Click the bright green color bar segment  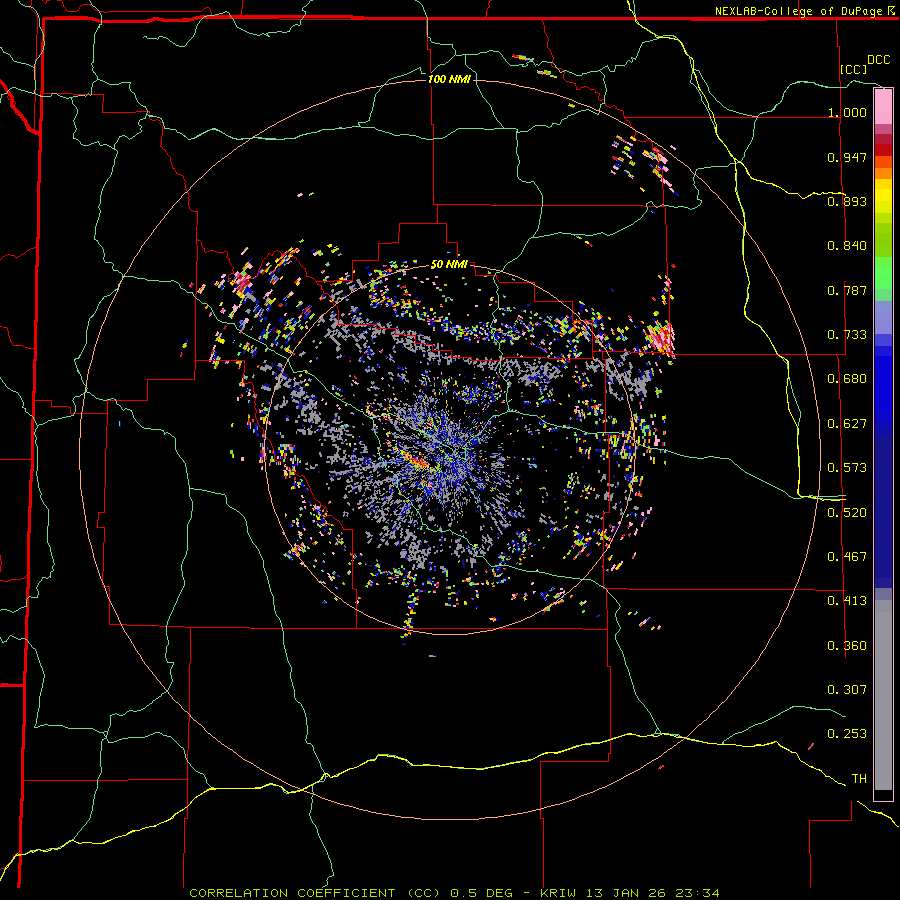pos(883,273)
